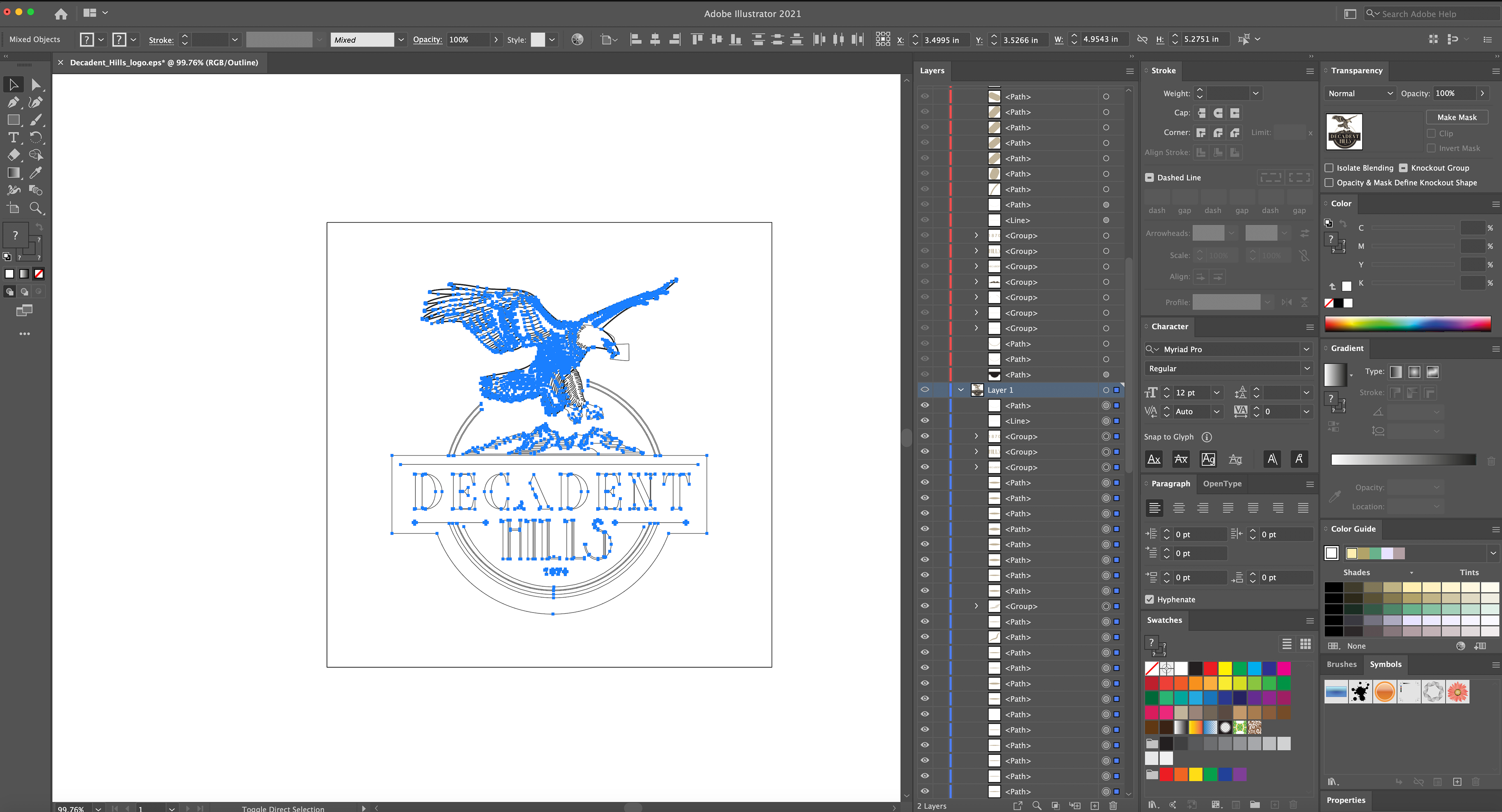This screenshot has height=812, width=1502.
Task: Select the Zoom tool
Action: pyautogui.click(x=36, y=208)
